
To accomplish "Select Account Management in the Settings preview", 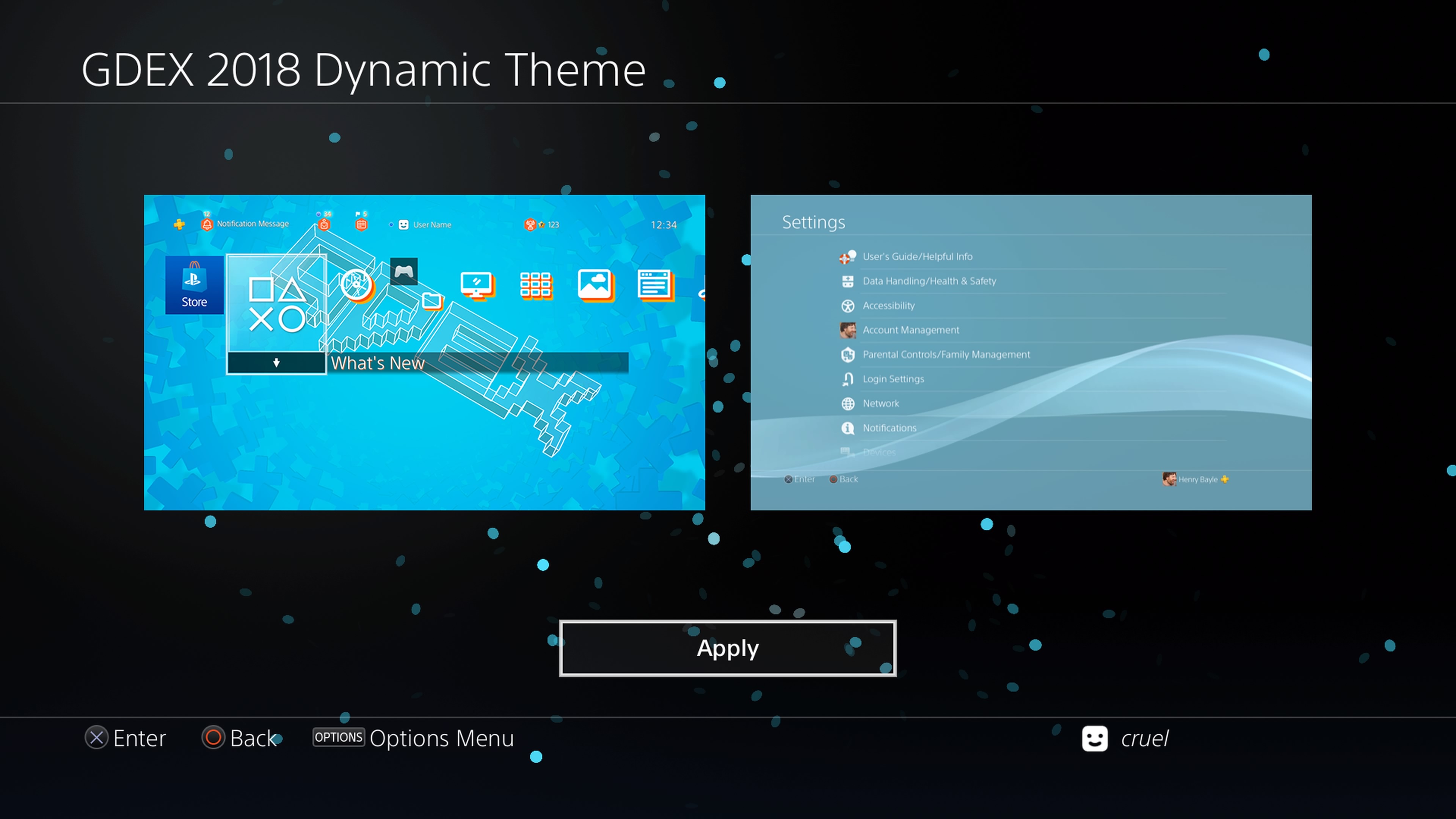I will pos(910,330).
